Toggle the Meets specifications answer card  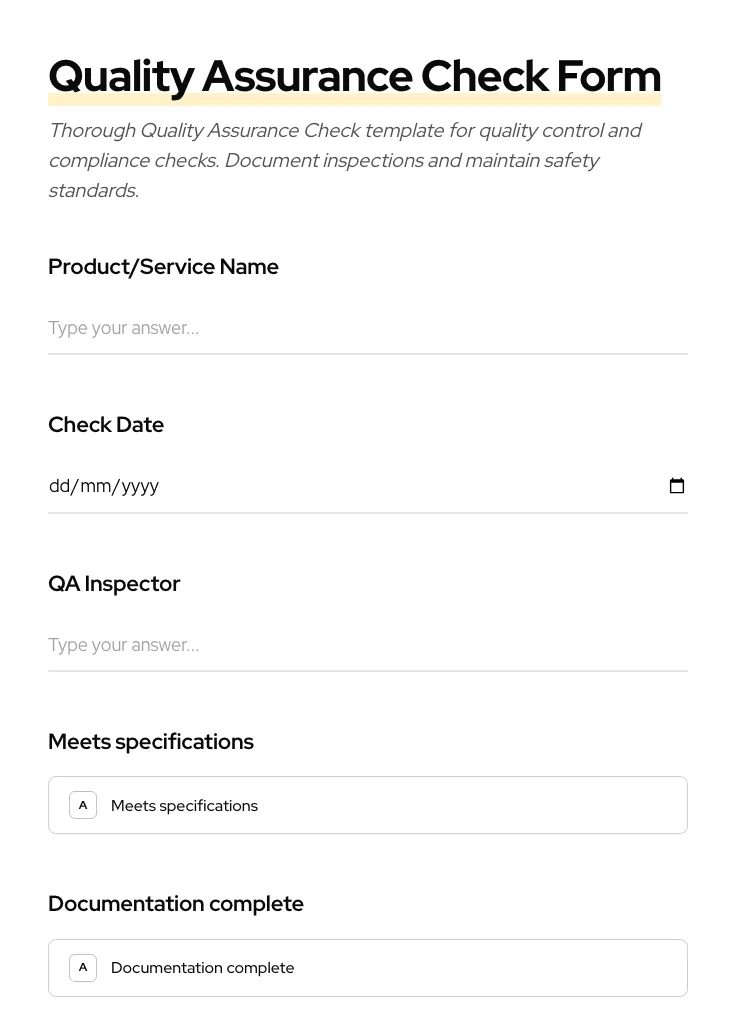[x=368, y=805]
